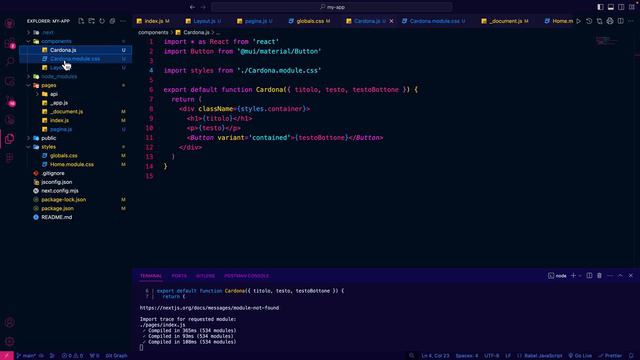This screenshot has height=360, width=640.
Task: Toggle primary sidebar visibility in title bar
Action: (x=600, y=7)
